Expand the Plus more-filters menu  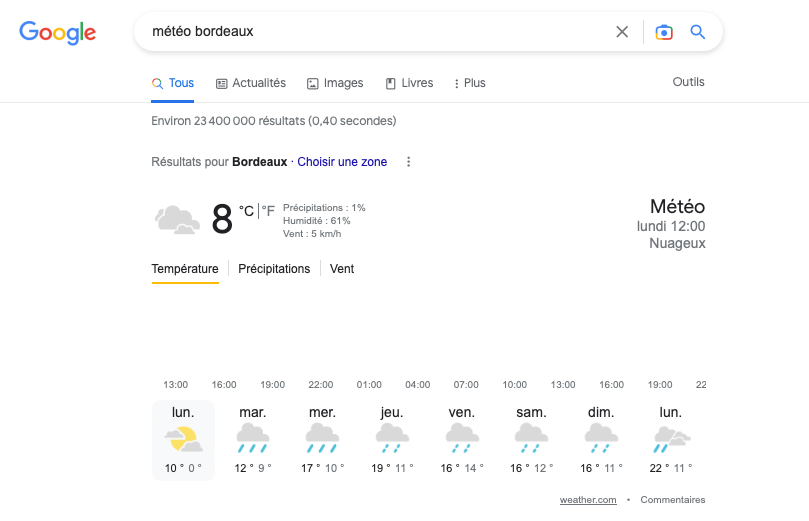tap(469, 83)
